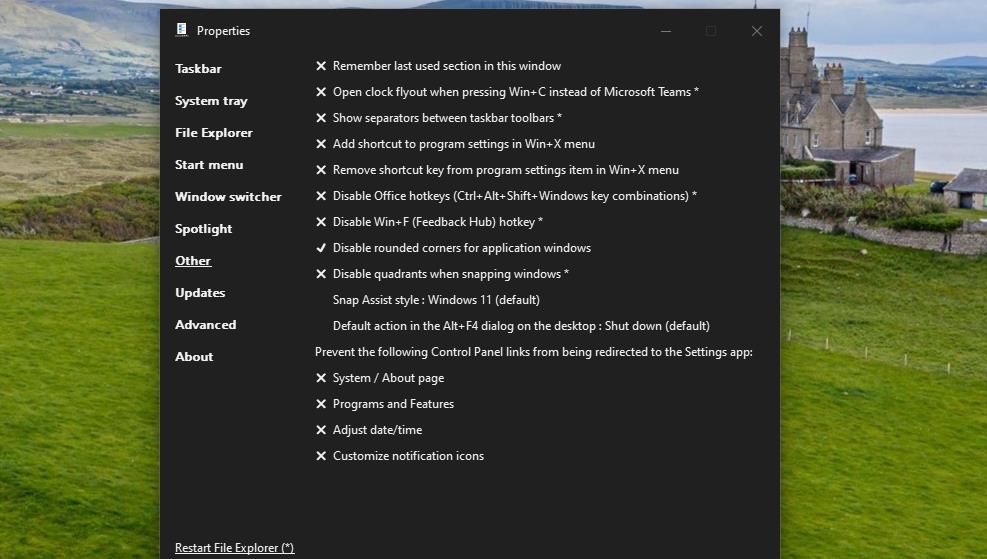This screenshot has width=987, height=559.
Task: Uncheck Disable rounded corners for application windows
Action: click(x=461, y=248)
